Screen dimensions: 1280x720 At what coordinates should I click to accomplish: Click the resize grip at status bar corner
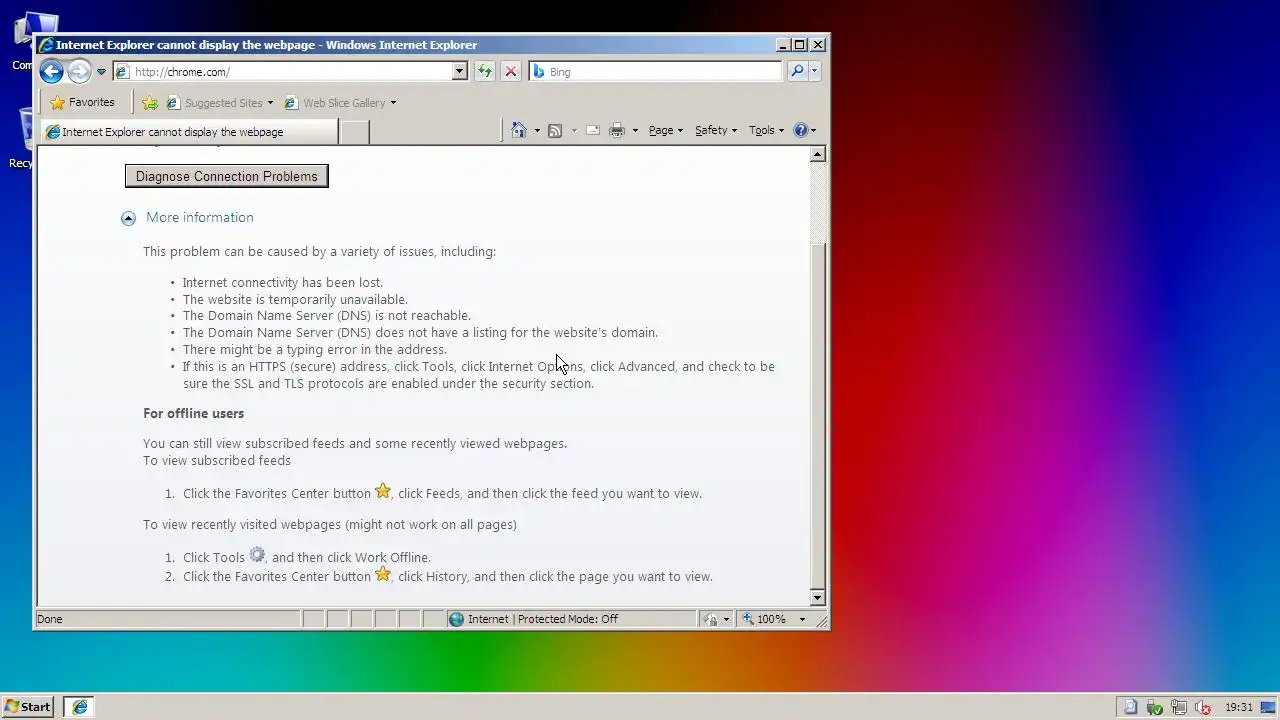[822, 621]
